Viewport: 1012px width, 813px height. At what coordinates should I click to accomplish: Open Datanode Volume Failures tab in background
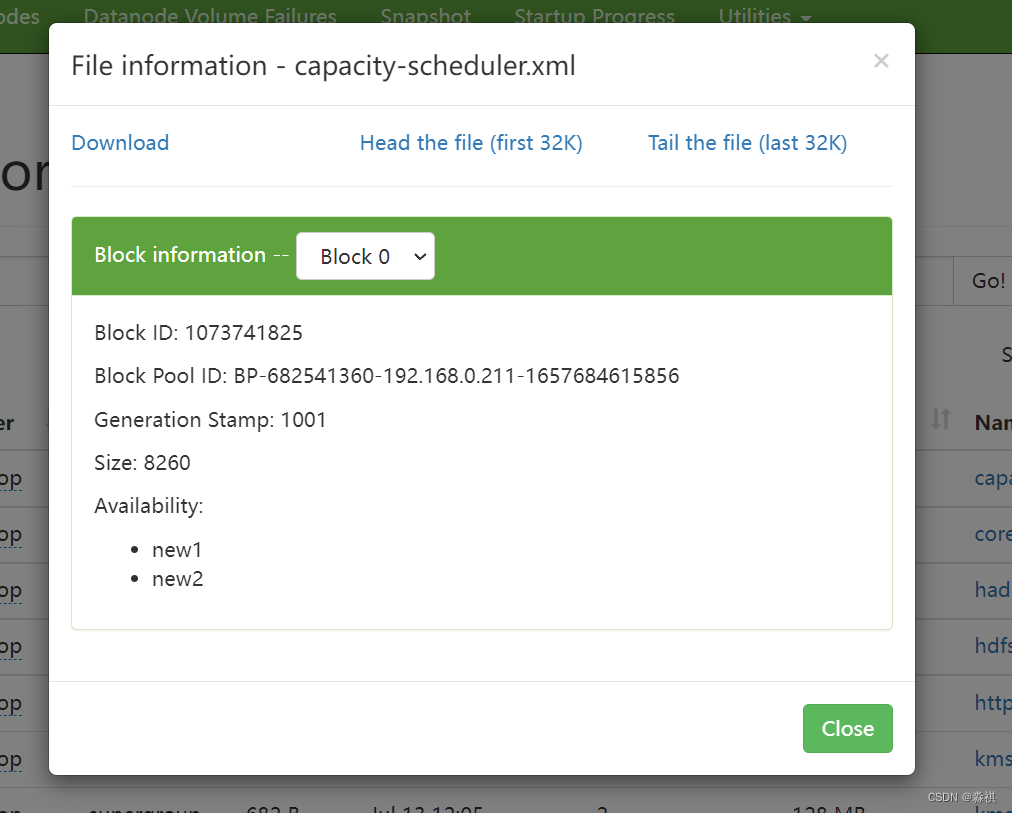tap(210, 15)
